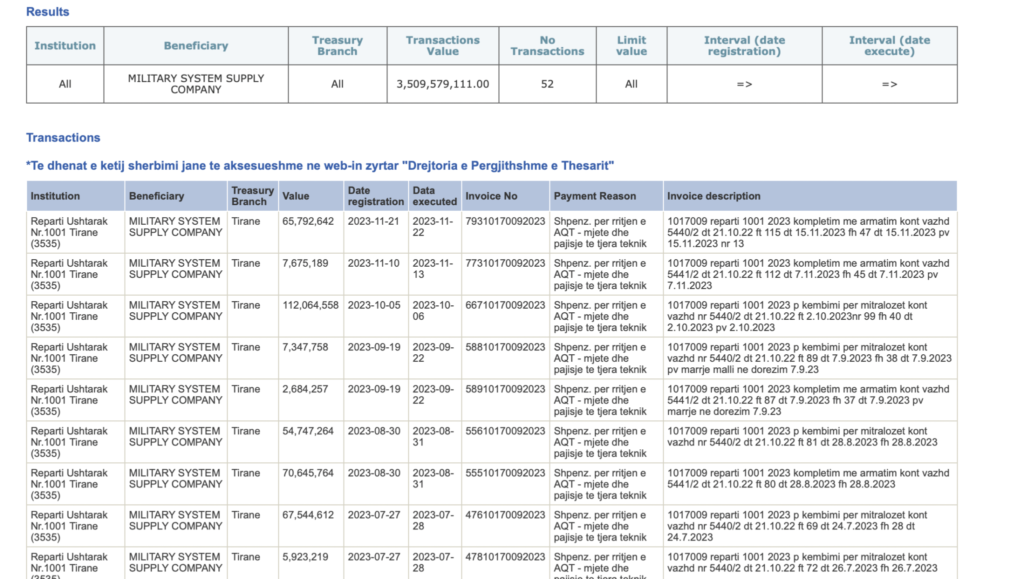Click the Institution header in the Results table
This screenshot has width=1024, height=579.
point(65,46)
